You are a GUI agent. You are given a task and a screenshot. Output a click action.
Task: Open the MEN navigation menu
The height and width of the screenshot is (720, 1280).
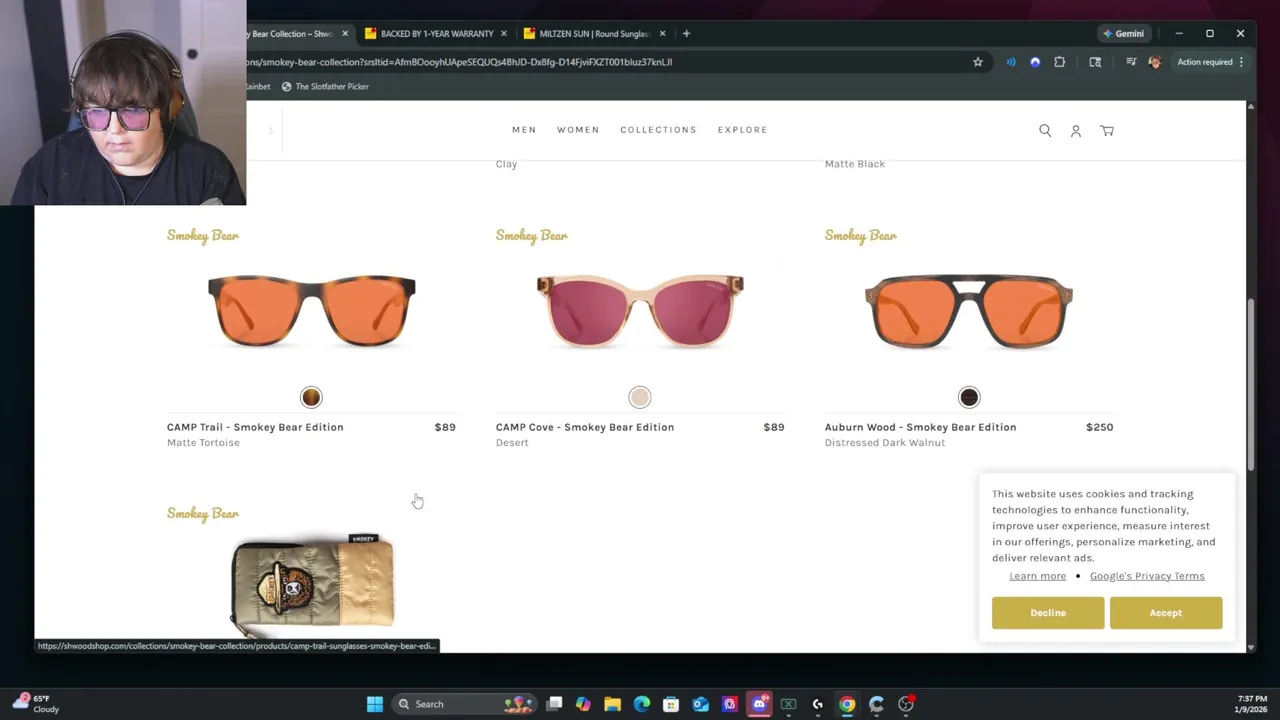click(x=524, y=130)
